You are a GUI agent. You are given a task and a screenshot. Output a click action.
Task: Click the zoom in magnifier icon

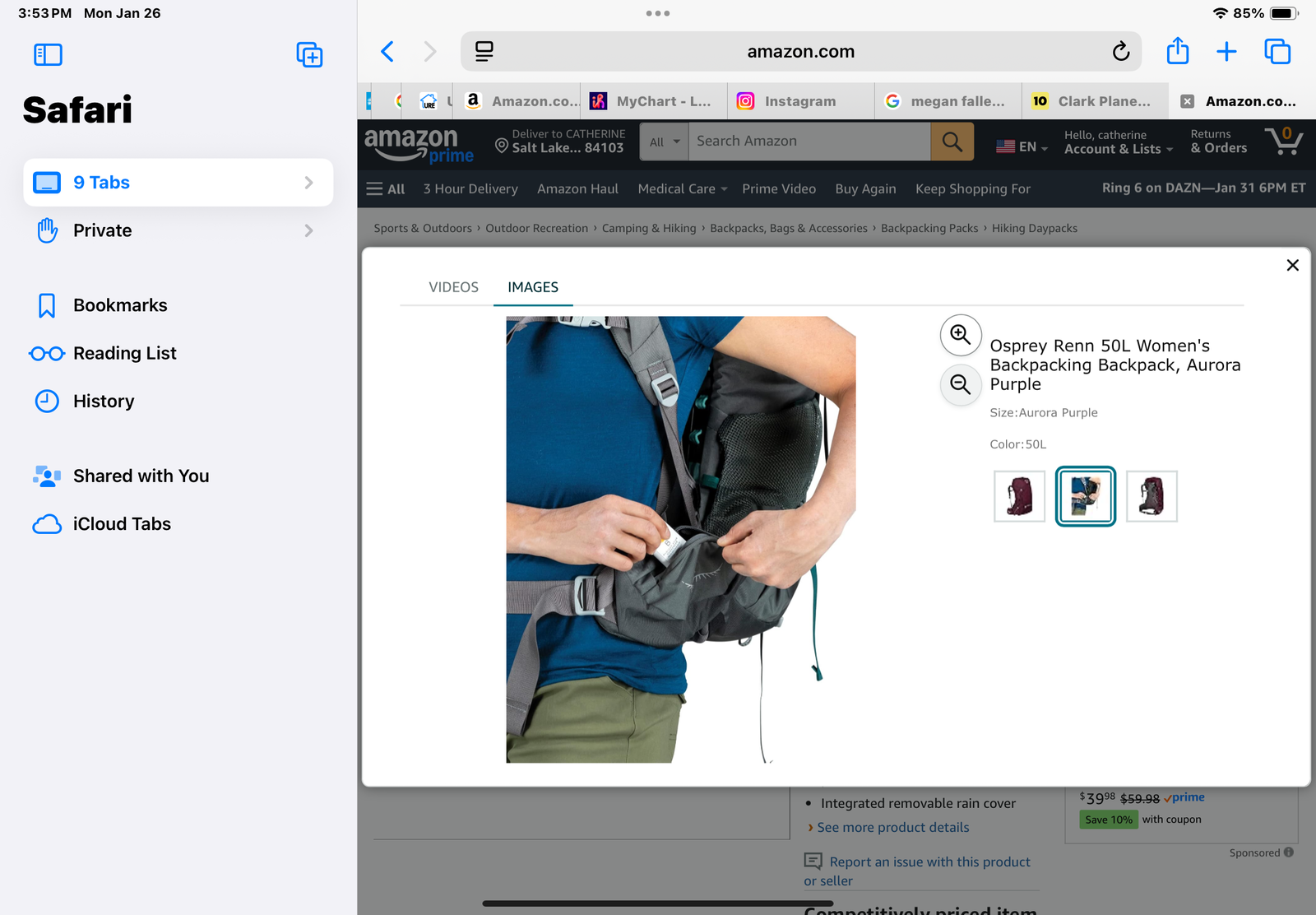960,335
